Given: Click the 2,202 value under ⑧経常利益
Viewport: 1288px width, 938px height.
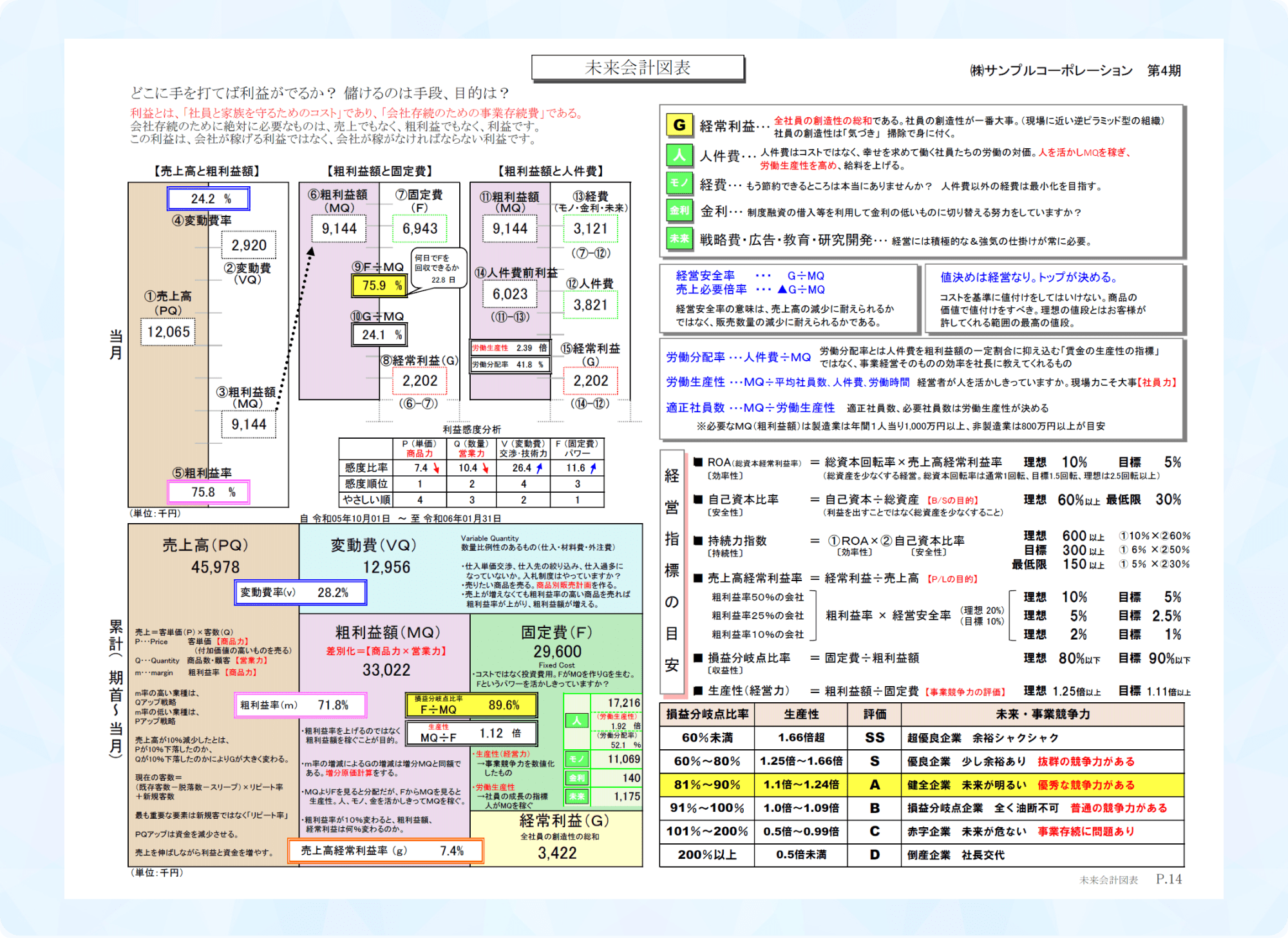Looking at the screenshot, I should click(420, 381).
